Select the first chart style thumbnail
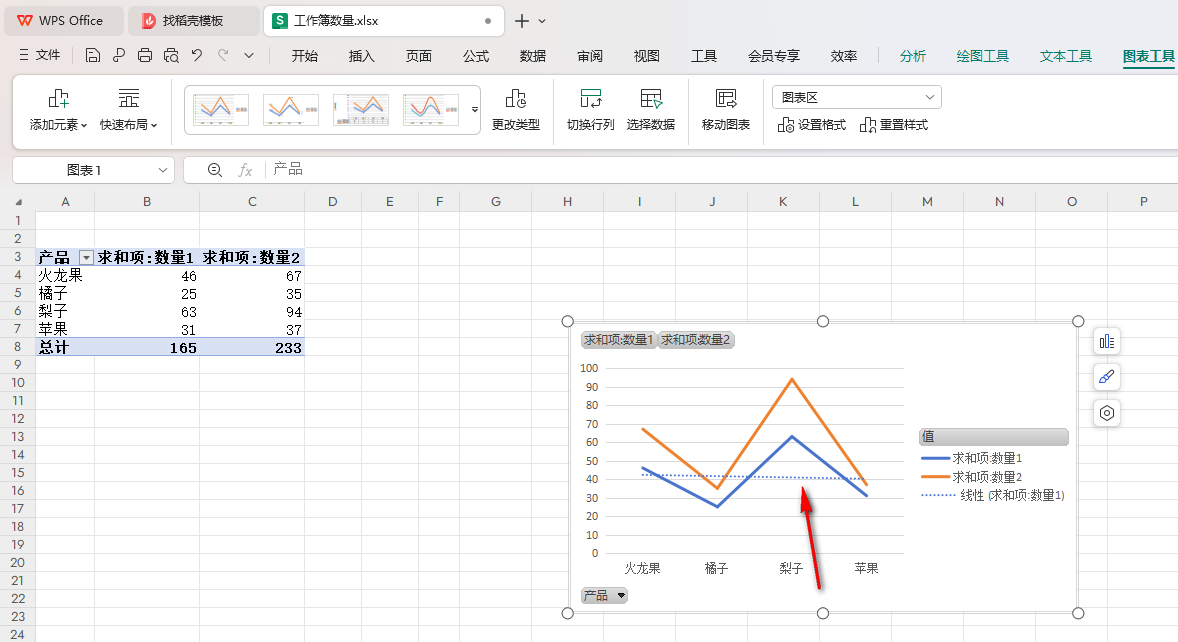 pyautogui.click(x=221, y=110)
